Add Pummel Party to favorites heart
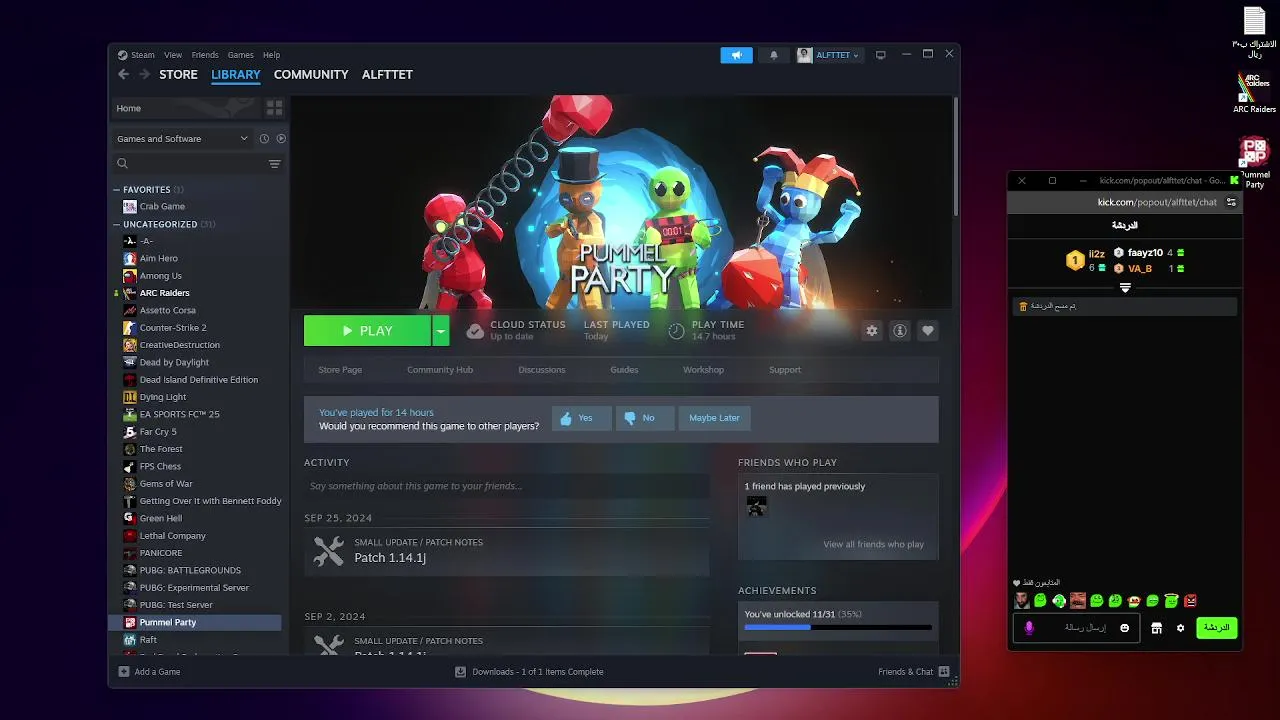 coord(928,331)
